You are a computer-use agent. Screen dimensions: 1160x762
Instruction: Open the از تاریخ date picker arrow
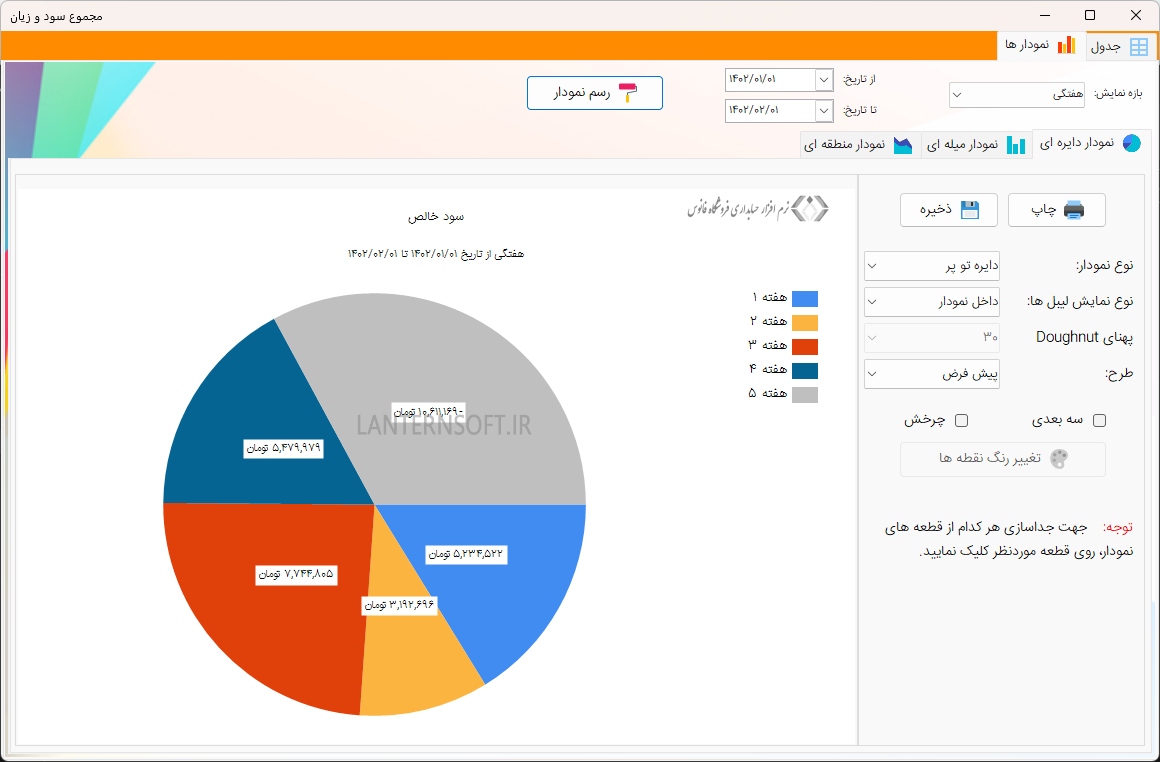[x=824, y=80]
